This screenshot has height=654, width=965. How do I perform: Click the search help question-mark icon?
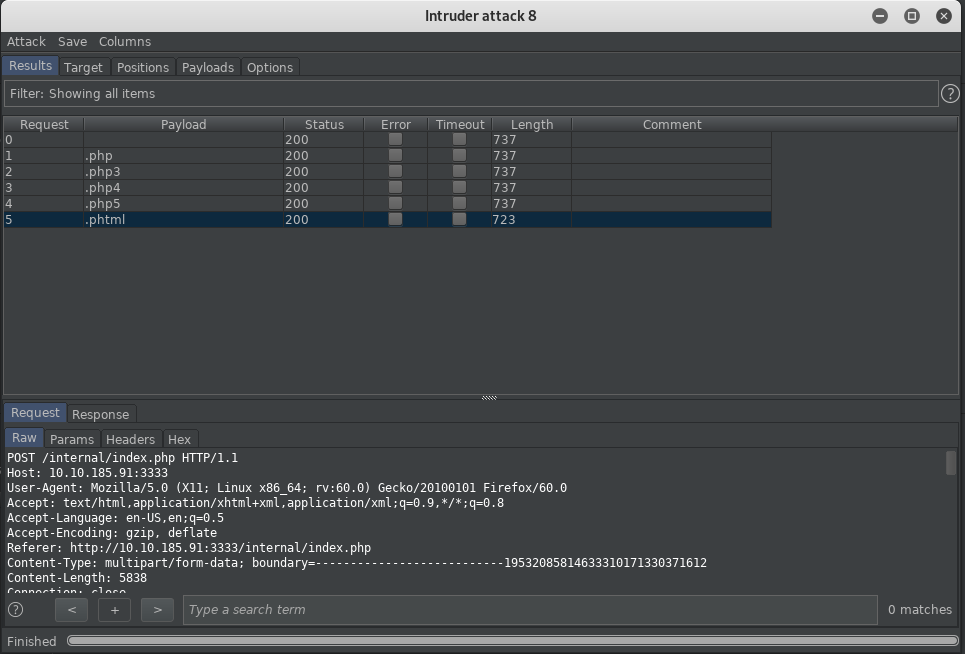pos(16,610)
